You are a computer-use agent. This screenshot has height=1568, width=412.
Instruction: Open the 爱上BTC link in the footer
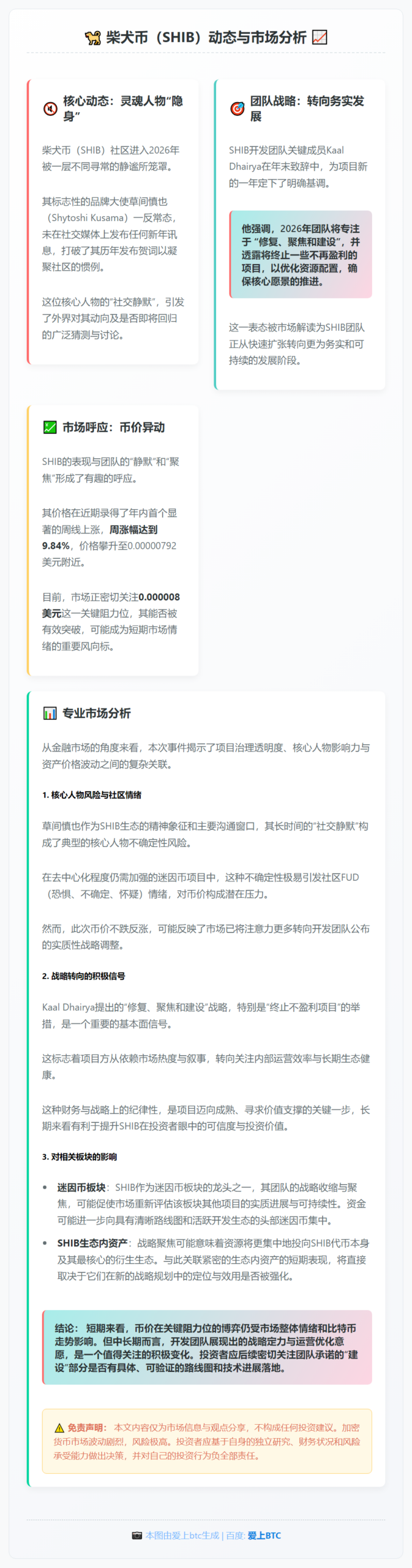tap(264, 1536)
